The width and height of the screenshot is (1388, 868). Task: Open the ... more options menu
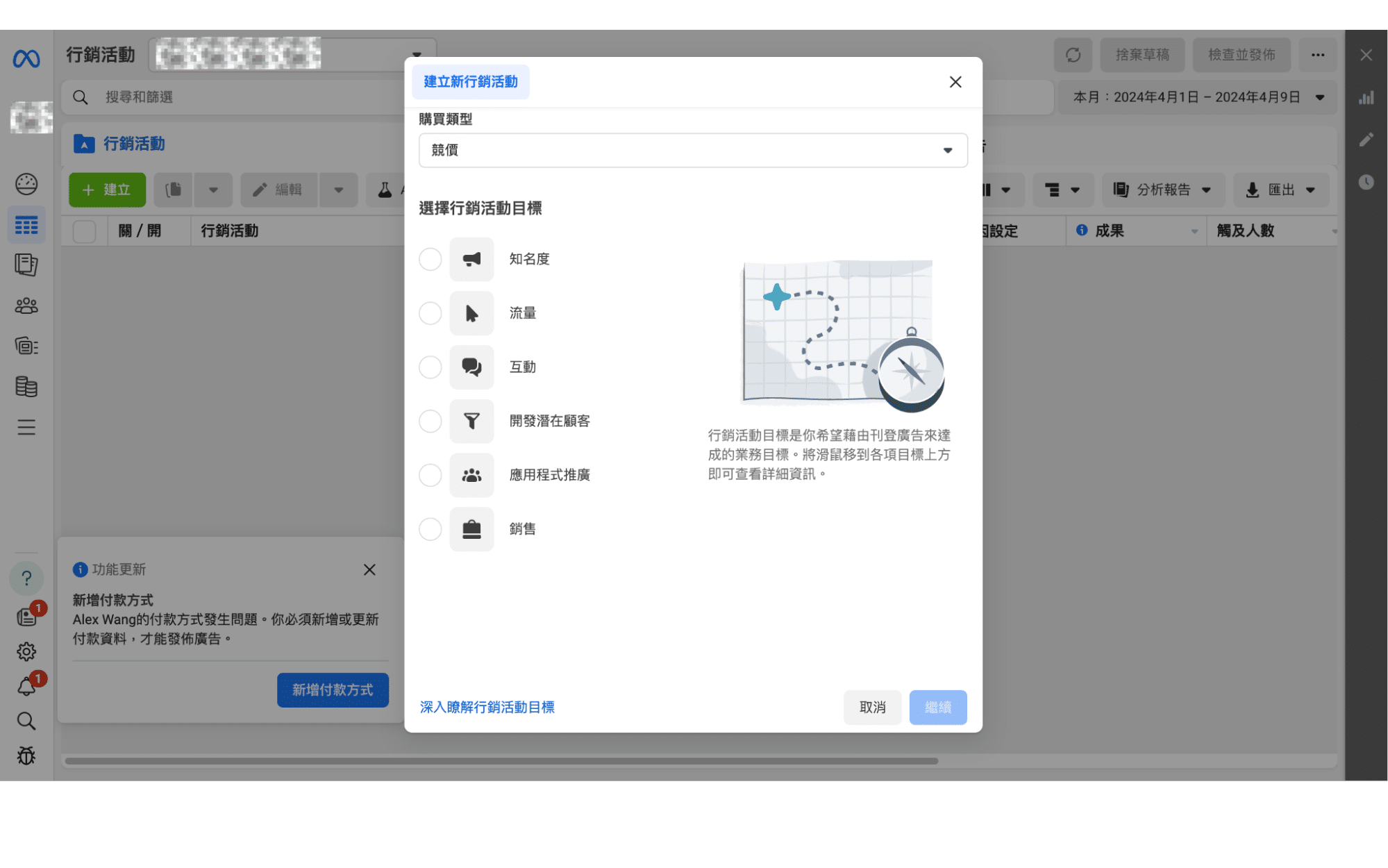point(1318,55)
